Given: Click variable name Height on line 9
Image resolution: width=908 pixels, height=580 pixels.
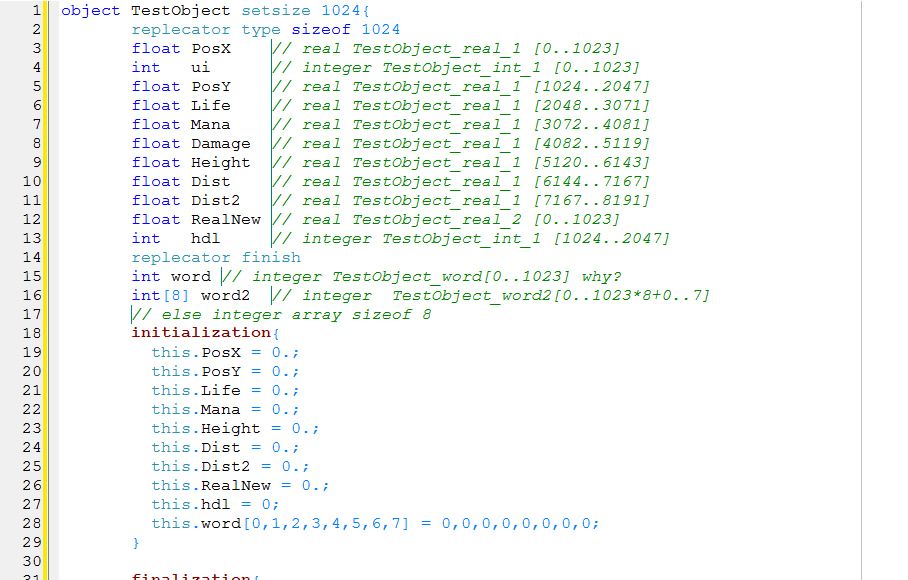Looking at the screenshot, I should tap(221, 163).
